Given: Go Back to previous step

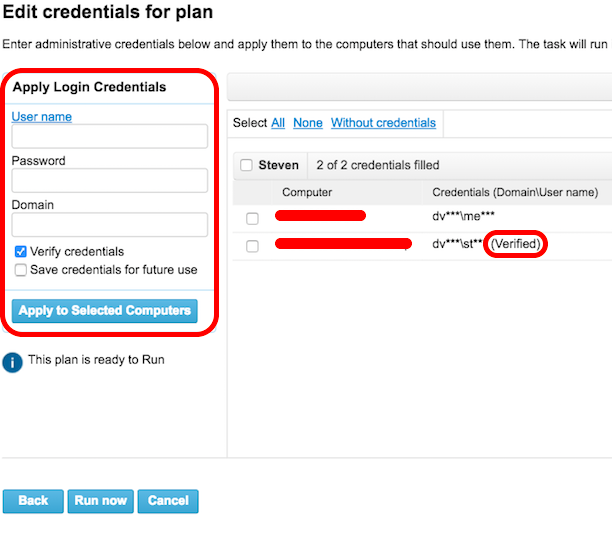Looking at the screenshot, I should point(33,501).
